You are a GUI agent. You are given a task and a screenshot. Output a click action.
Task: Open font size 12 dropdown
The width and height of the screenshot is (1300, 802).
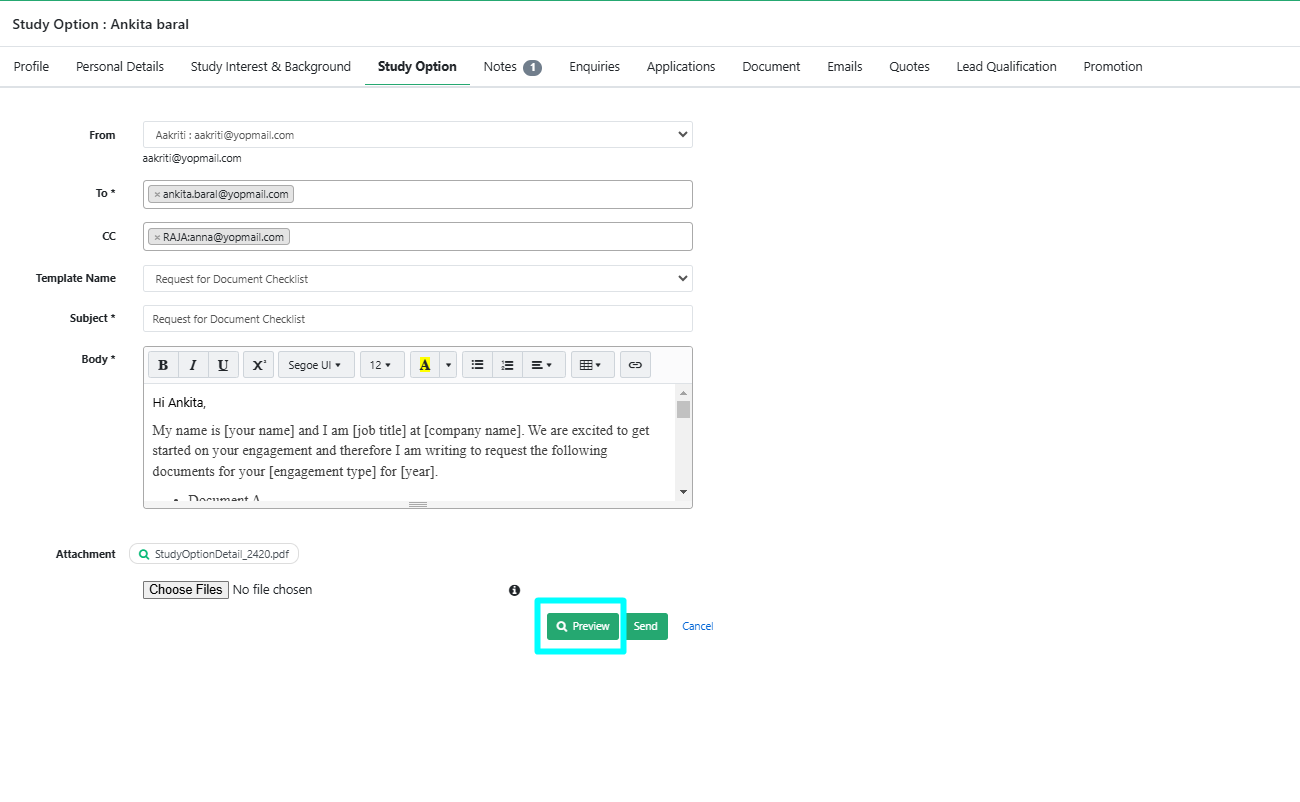(382, 365)
